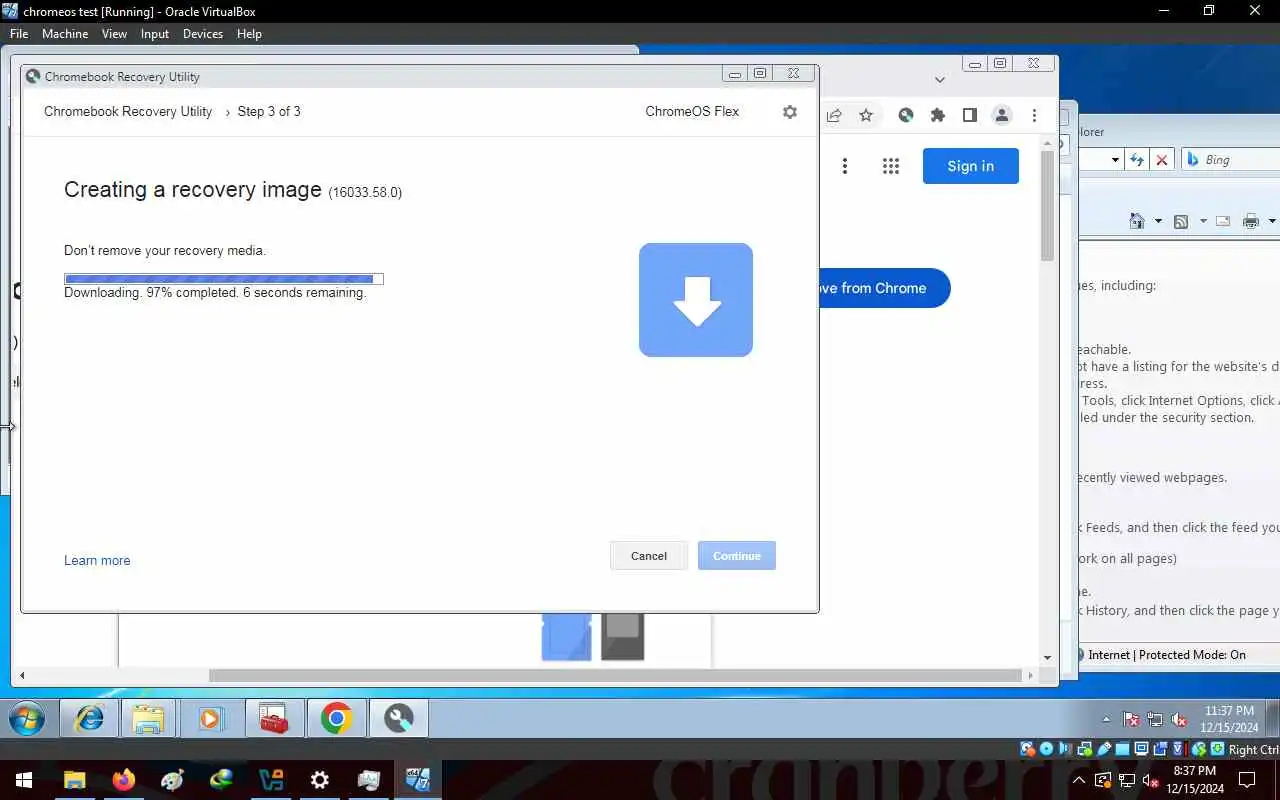Open the Recovery Utility settings gear

(790, 112)
